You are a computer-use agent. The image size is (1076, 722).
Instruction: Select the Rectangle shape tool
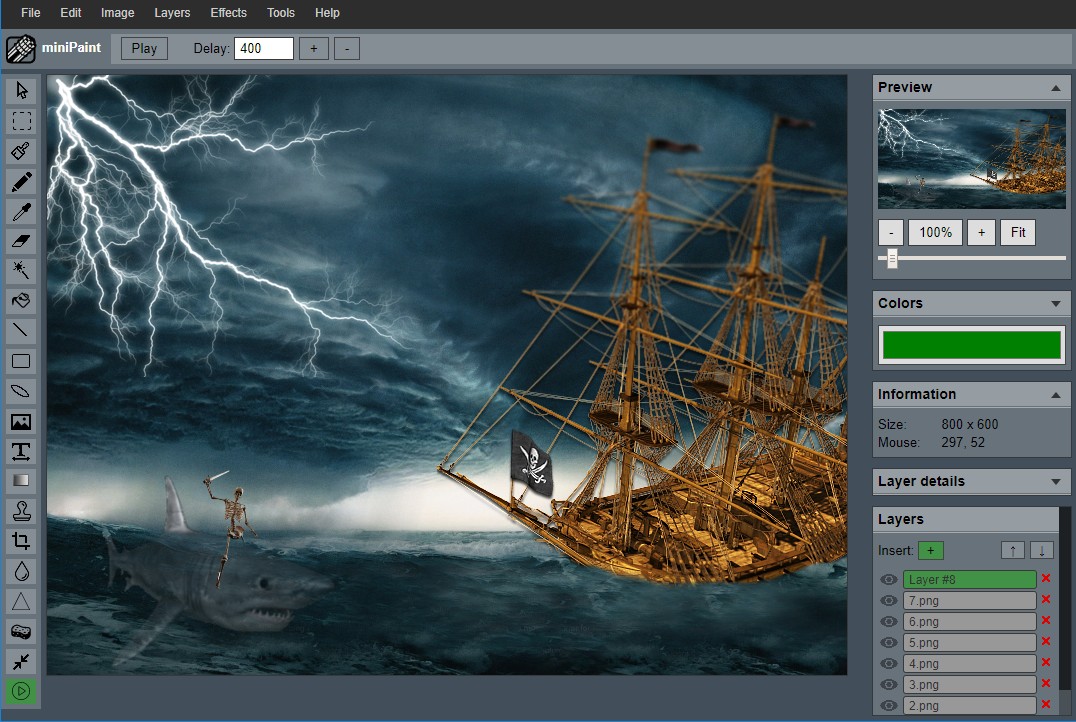click(21, 361)
